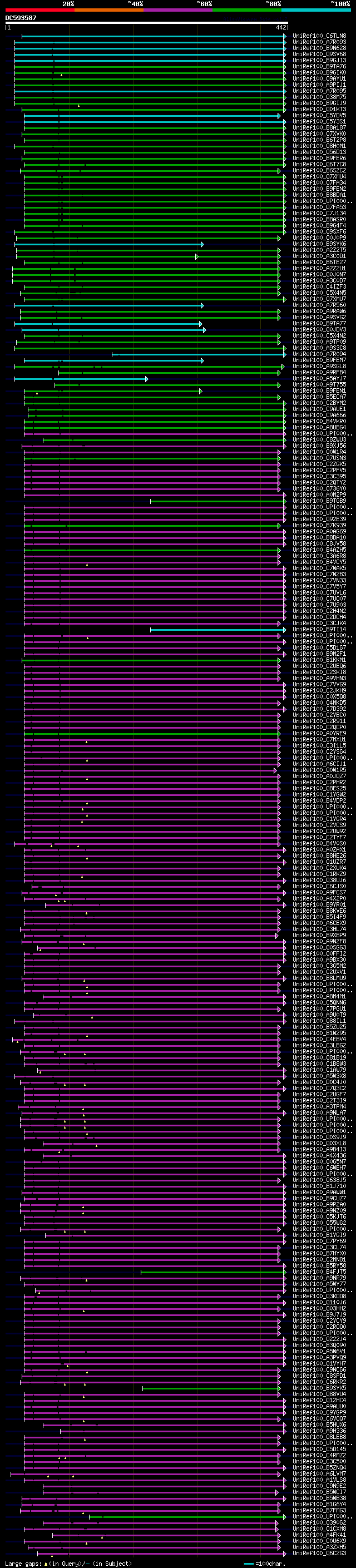Click the purple ~60% legend color segment
Image resolution: width=356 pixels, height=1568 pixels.
point(179,10)
